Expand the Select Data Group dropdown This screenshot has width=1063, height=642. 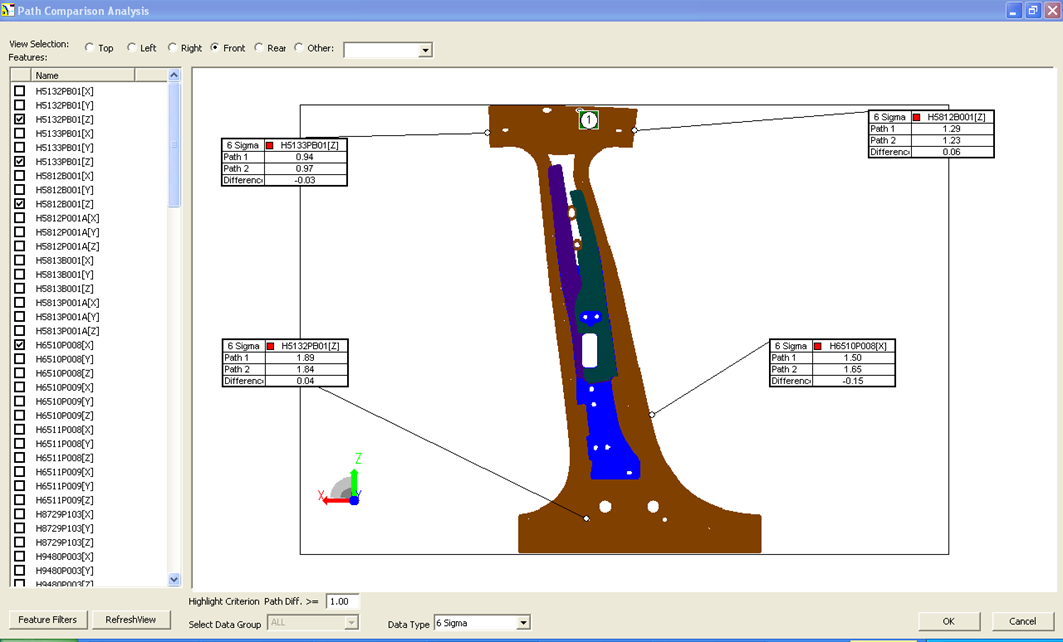(x=351, y=622)
